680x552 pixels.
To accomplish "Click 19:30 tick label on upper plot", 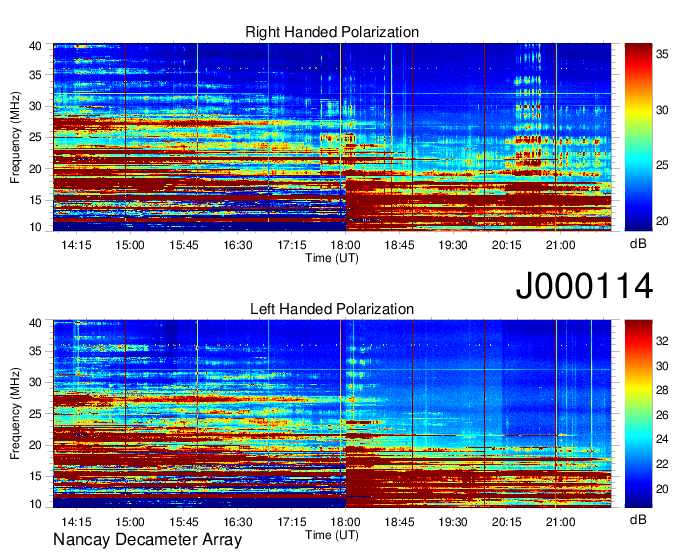I will pyautogui.click(x=453, y=245).
